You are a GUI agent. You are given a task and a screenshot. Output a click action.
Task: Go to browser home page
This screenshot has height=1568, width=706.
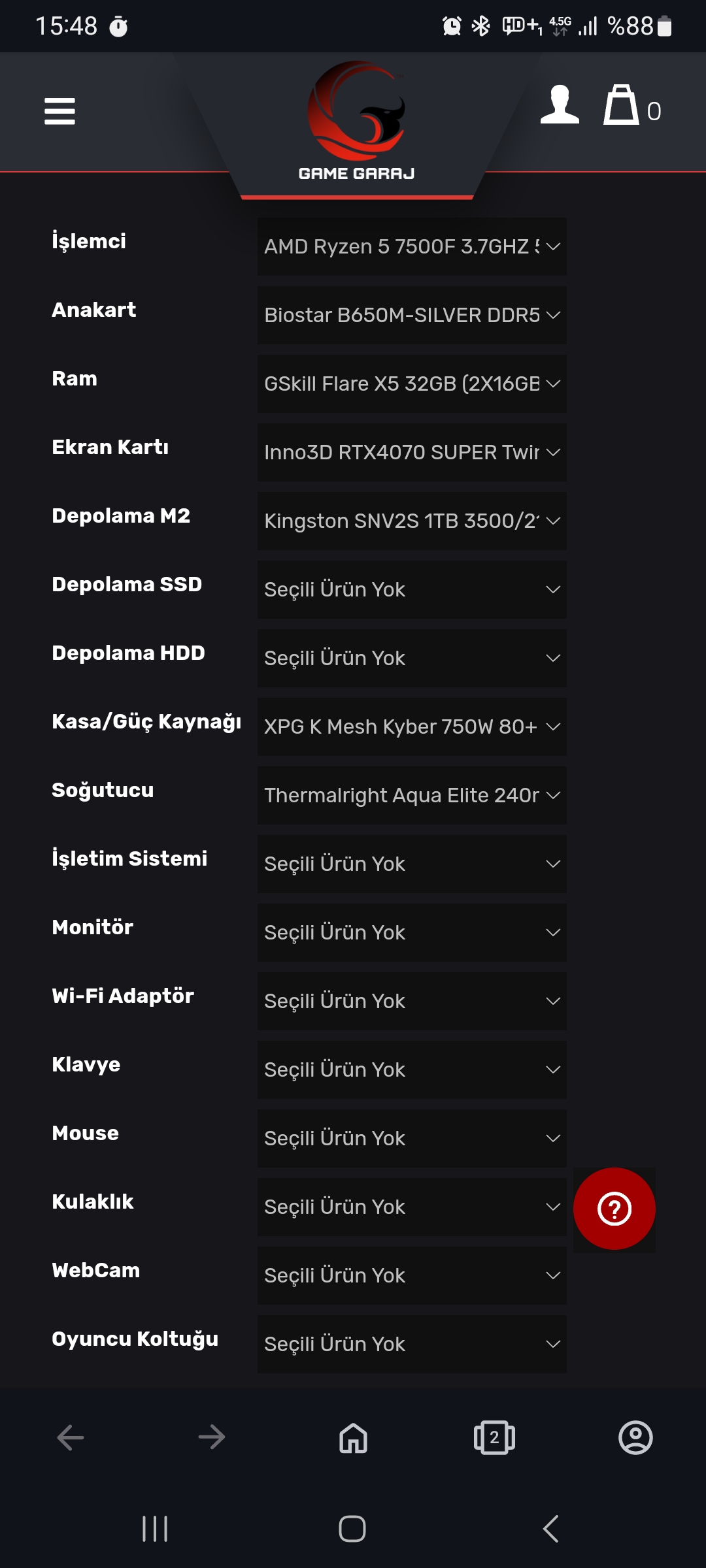(353, 1437)
